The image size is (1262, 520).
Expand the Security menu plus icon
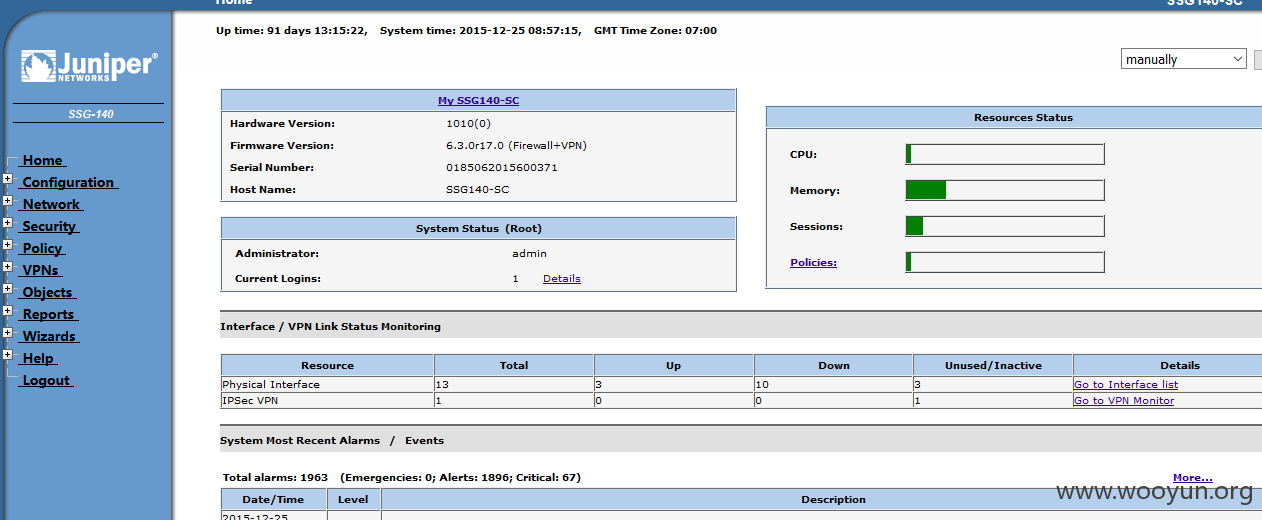point(8,224)
